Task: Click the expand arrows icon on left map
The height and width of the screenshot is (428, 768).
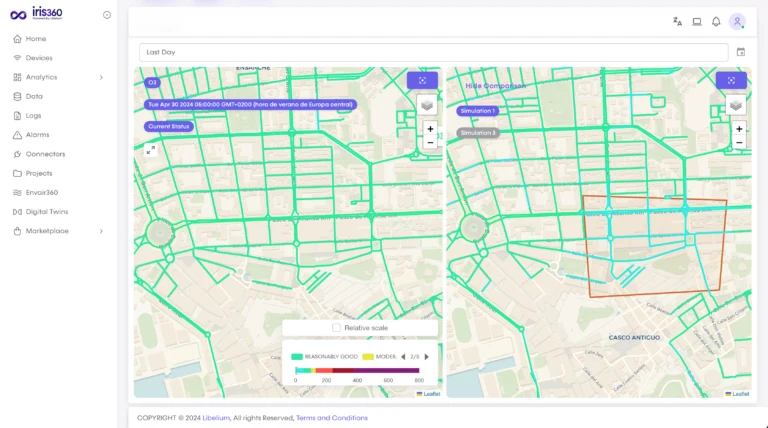Action: (x=150, y=150)
